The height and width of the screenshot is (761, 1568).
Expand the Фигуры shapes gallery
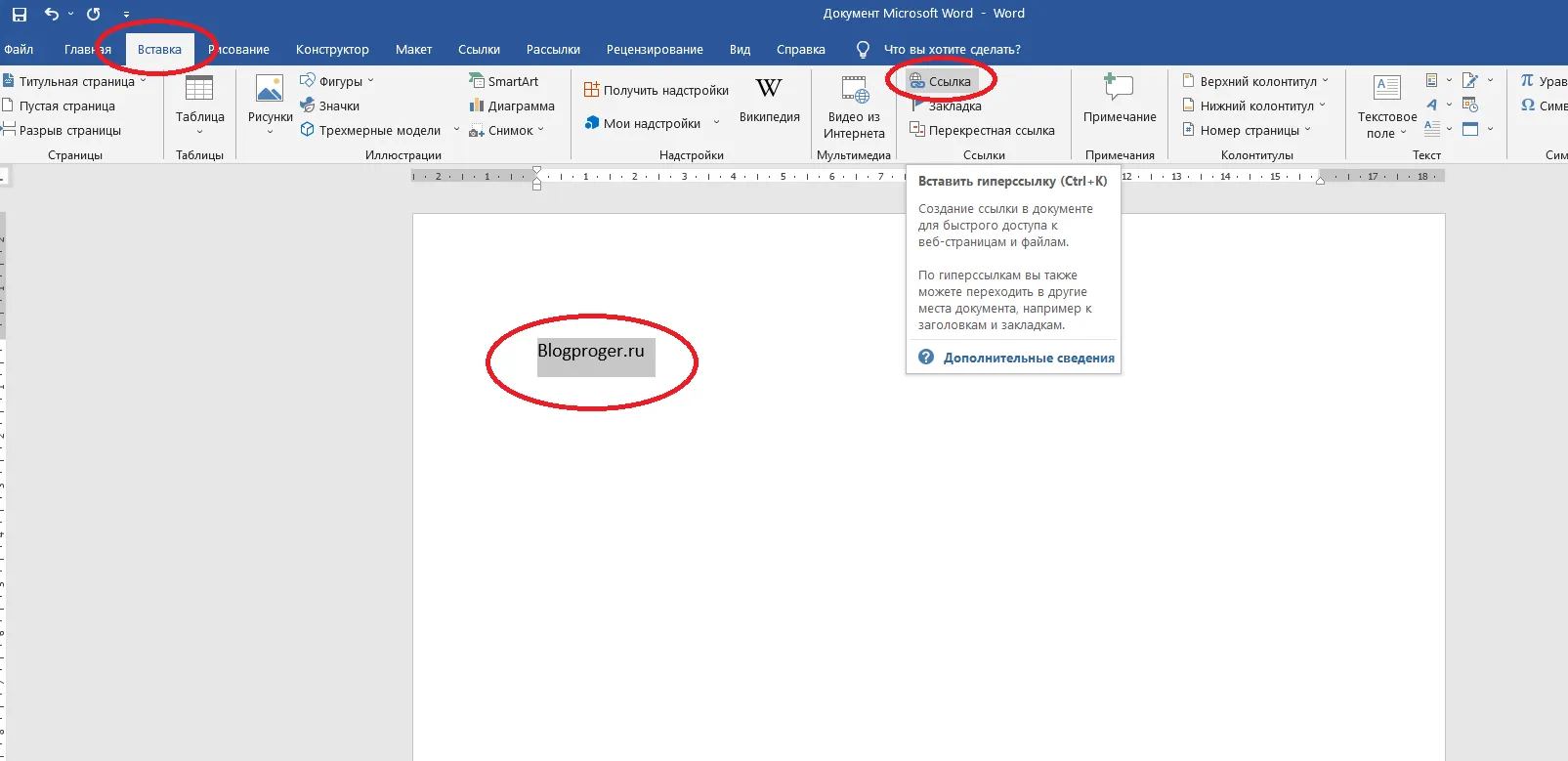click(x=370, y=81)
